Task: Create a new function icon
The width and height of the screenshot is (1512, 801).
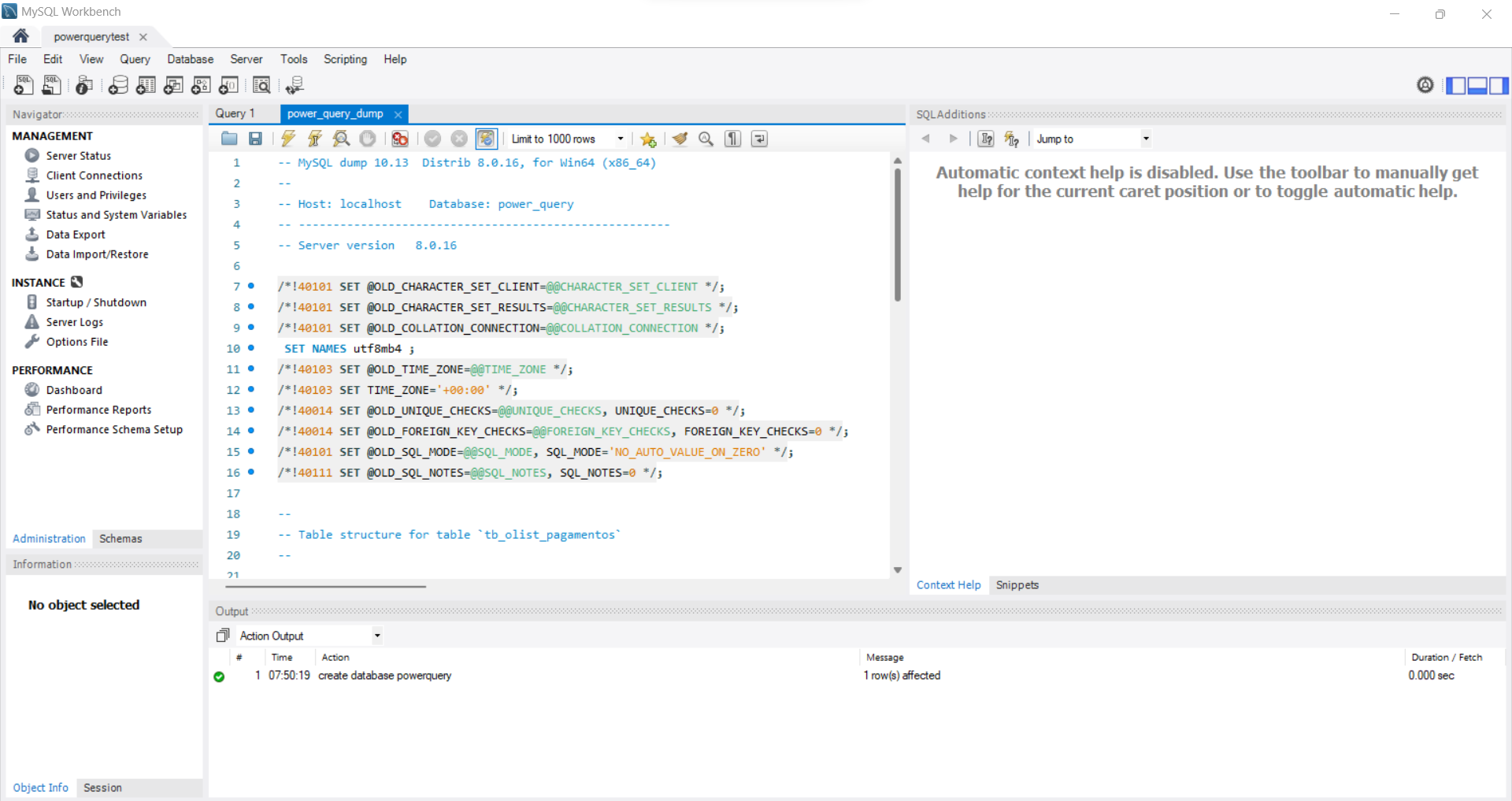Action: click(228, 85)
